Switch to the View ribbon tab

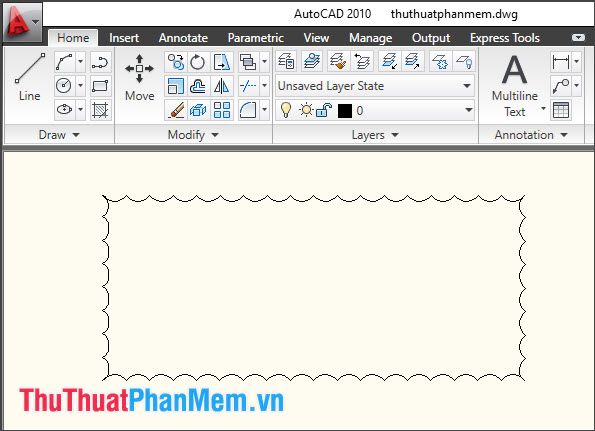pos(316,38)
